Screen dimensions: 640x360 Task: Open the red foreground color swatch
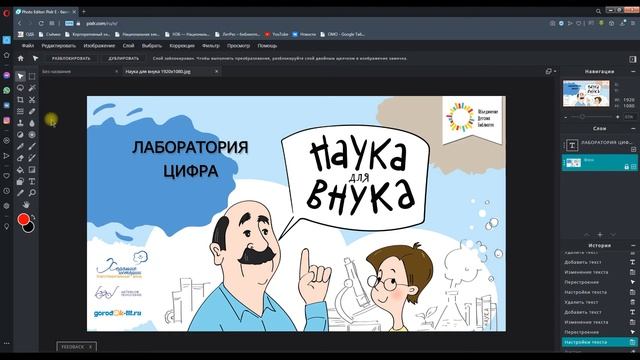click(x=23, y=220)
